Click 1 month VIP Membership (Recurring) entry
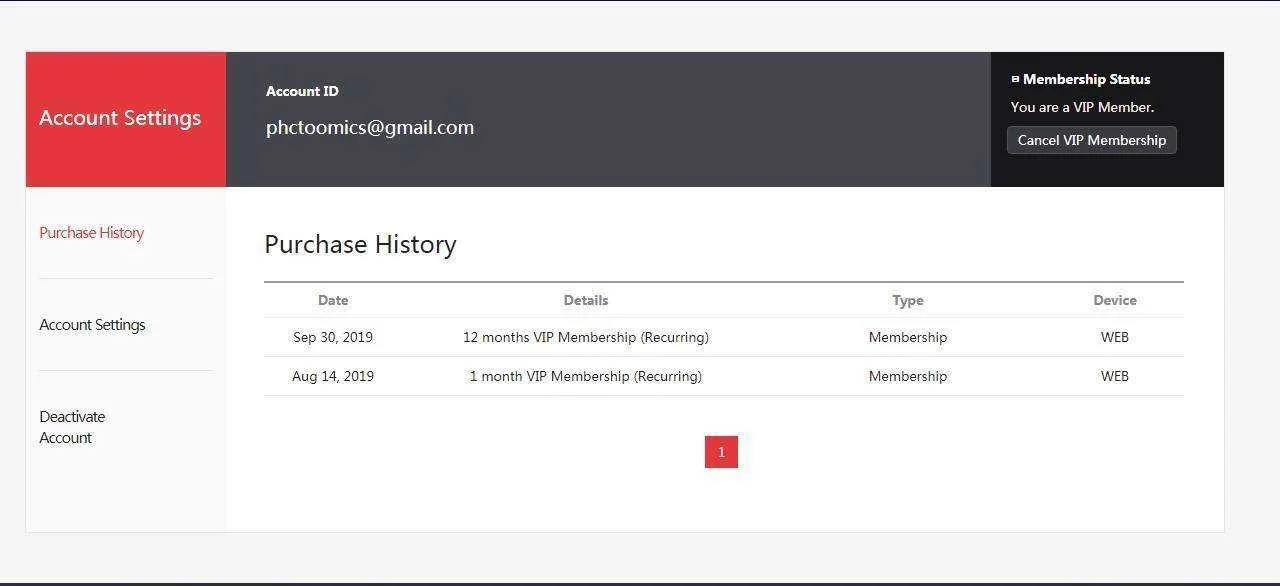The image size is (1280, 586). [586, 376]
